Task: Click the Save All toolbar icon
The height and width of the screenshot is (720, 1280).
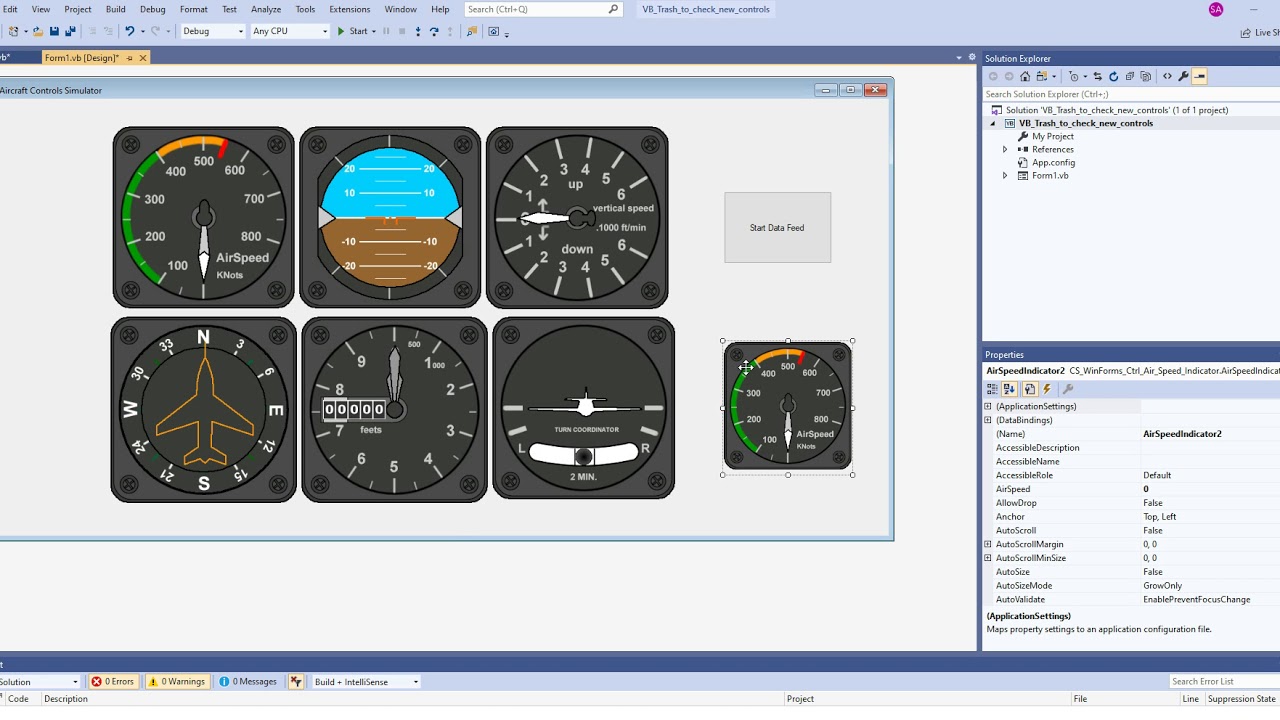Action: (70, 31)
